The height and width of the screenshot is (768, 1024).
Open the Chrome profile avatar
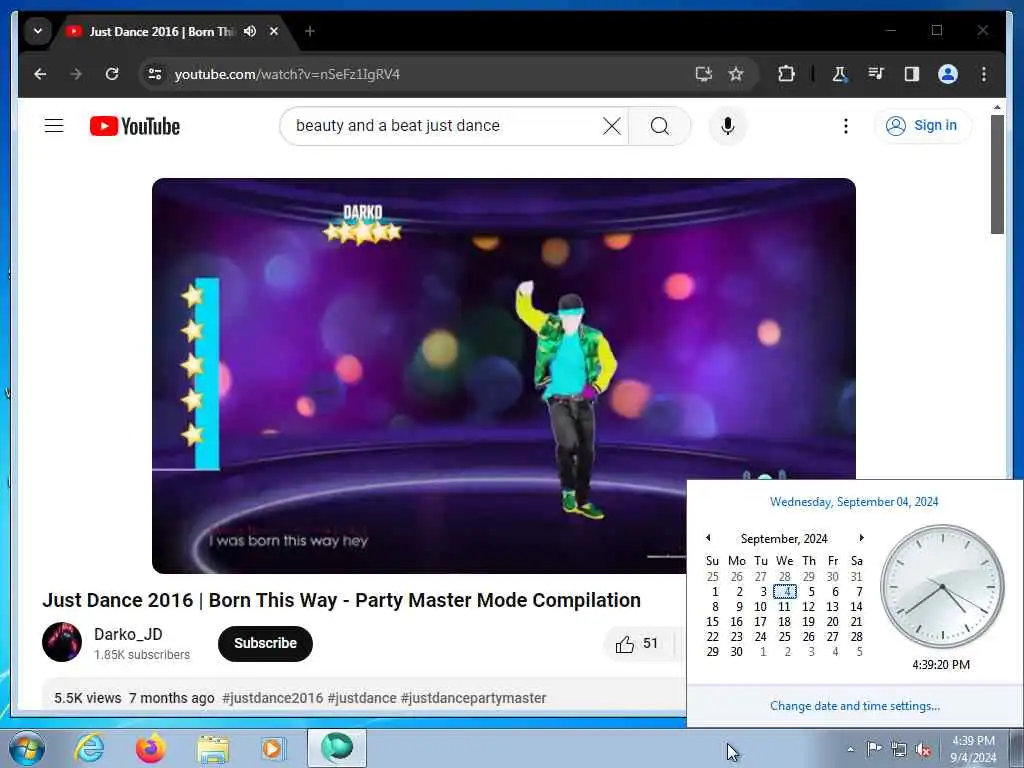coord(948,74)
